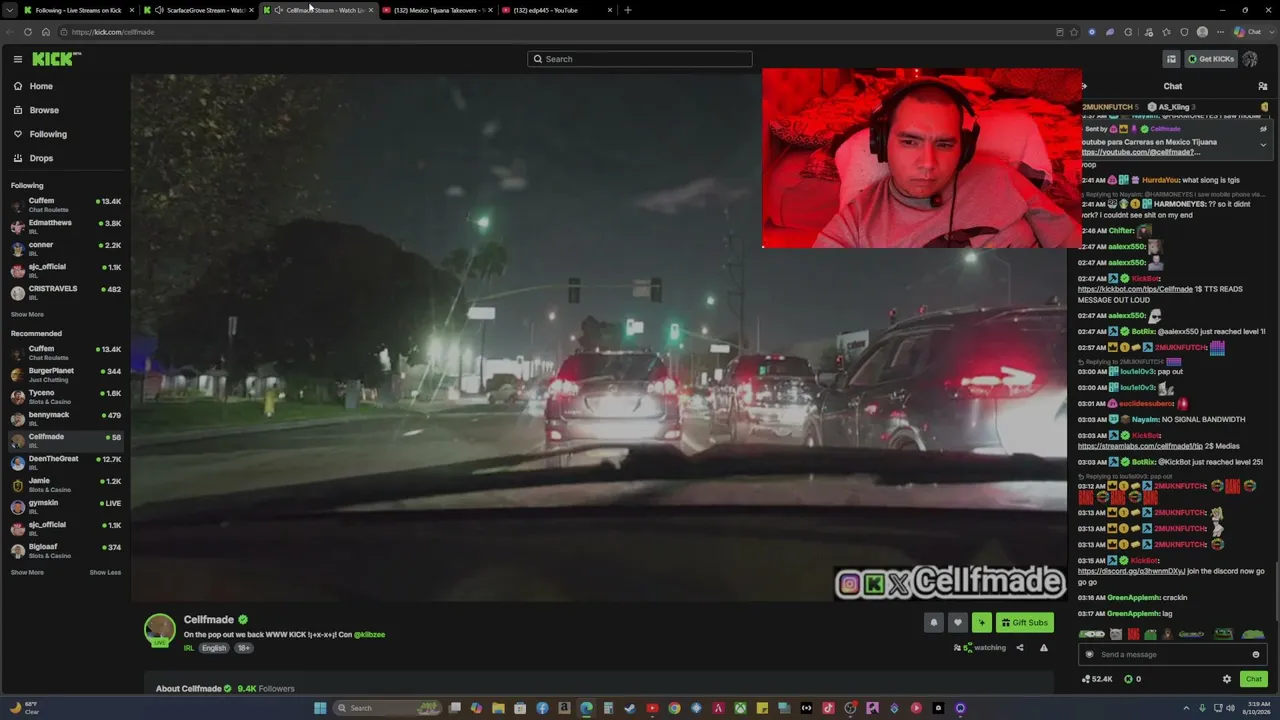Toggle the follow heart for Cellfmade
Screen dimensions: 1280x720
click(957, 622)
